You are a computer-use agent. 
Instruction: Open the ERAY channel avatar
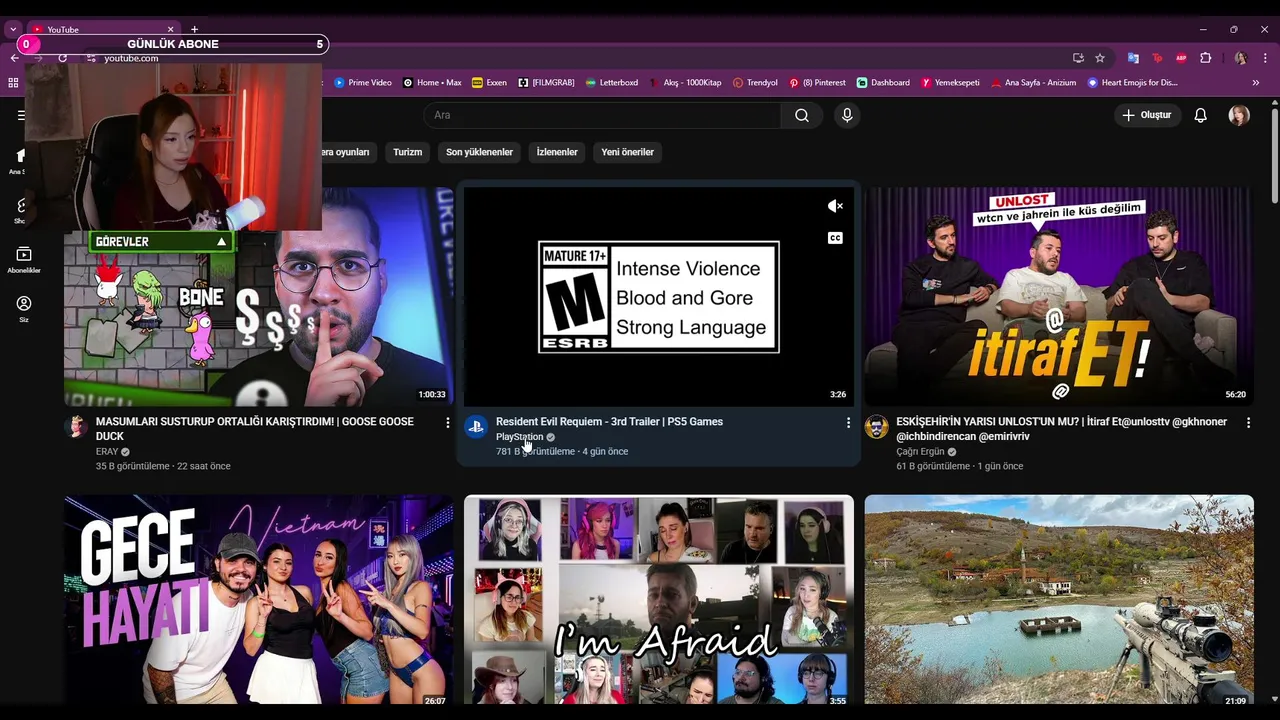[76, 426]
